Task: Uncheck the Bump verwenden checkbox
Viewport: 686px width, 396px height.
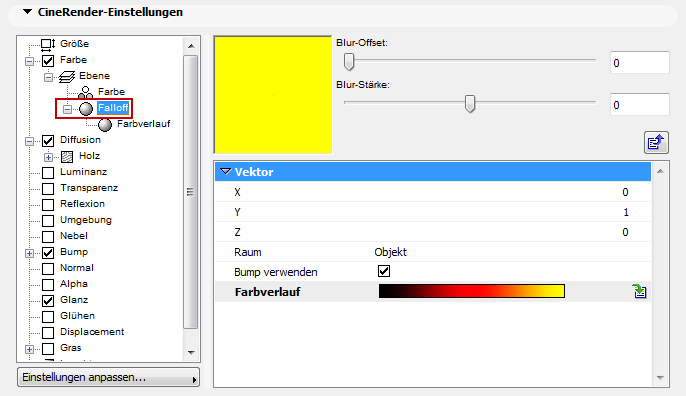Action: [x=384, y=271]
